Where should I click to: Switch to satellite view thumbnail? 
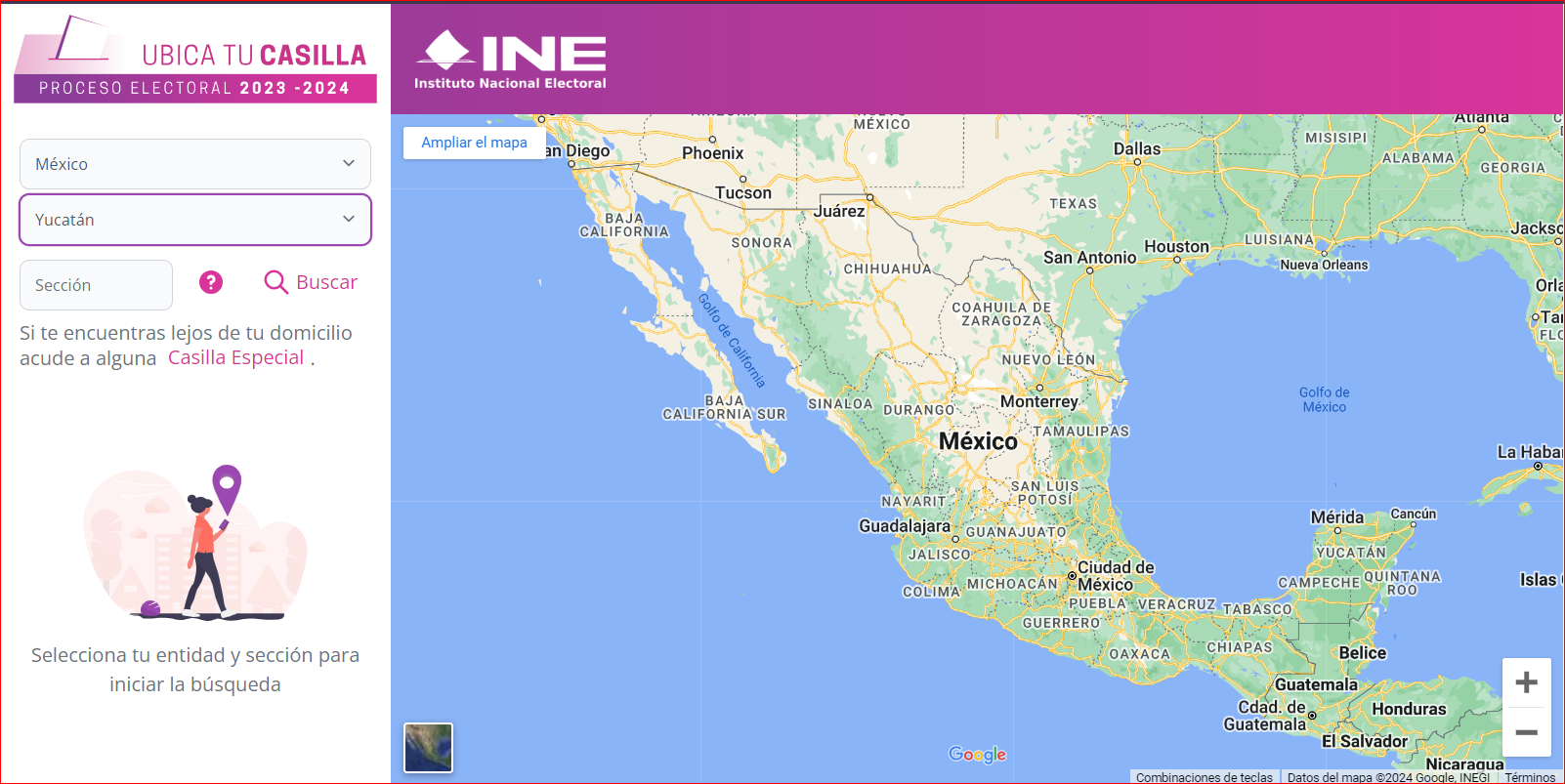coord(428,747)
